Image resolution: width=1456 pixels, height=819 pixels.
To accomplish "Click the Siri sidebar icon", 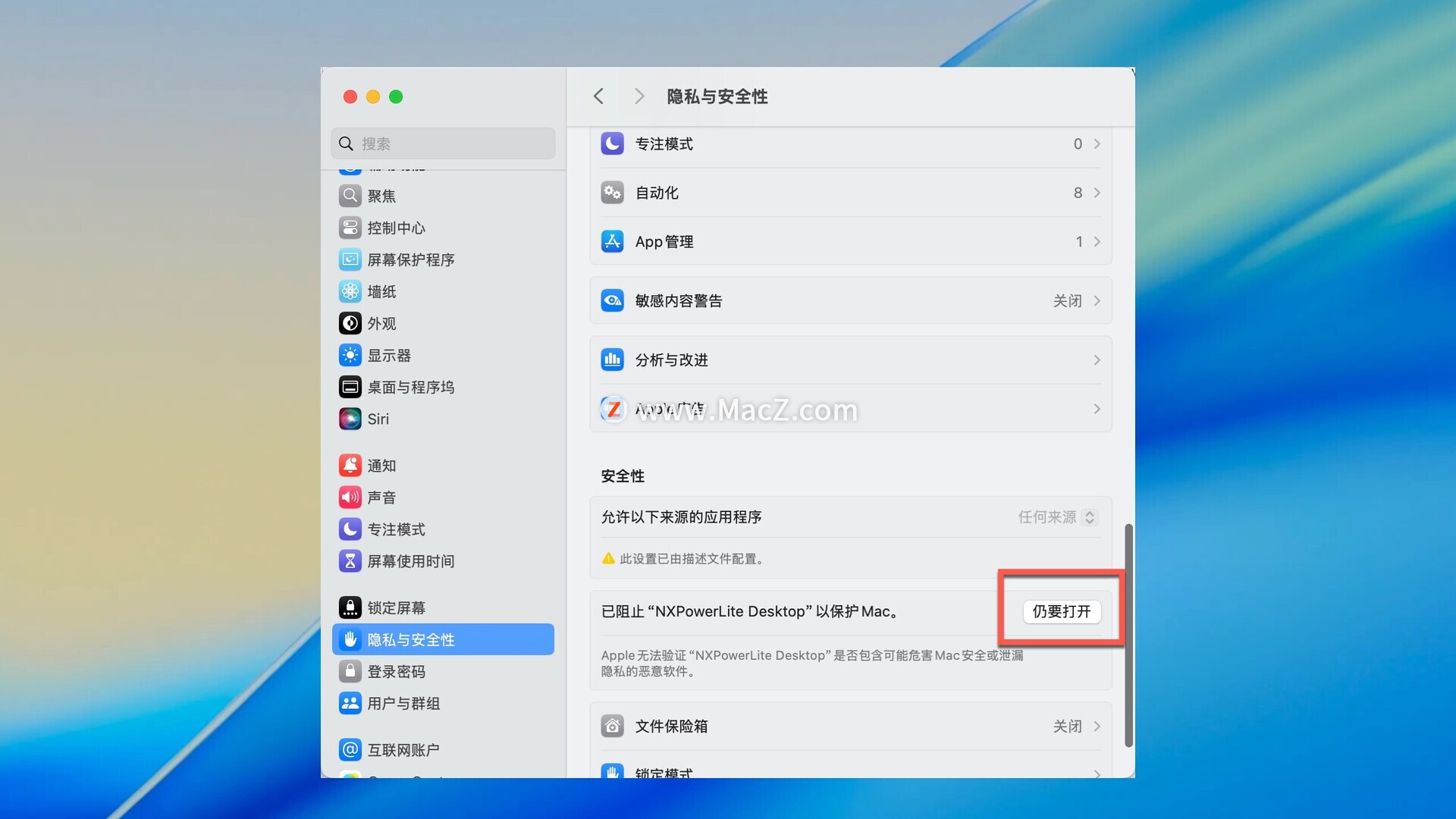I will 350,419.
